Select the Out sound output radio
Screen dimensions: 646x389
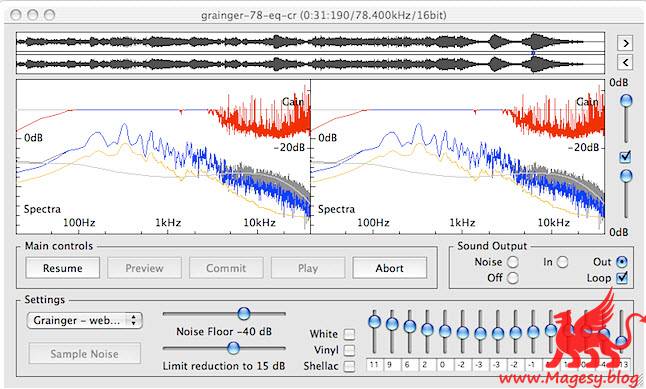621,262
